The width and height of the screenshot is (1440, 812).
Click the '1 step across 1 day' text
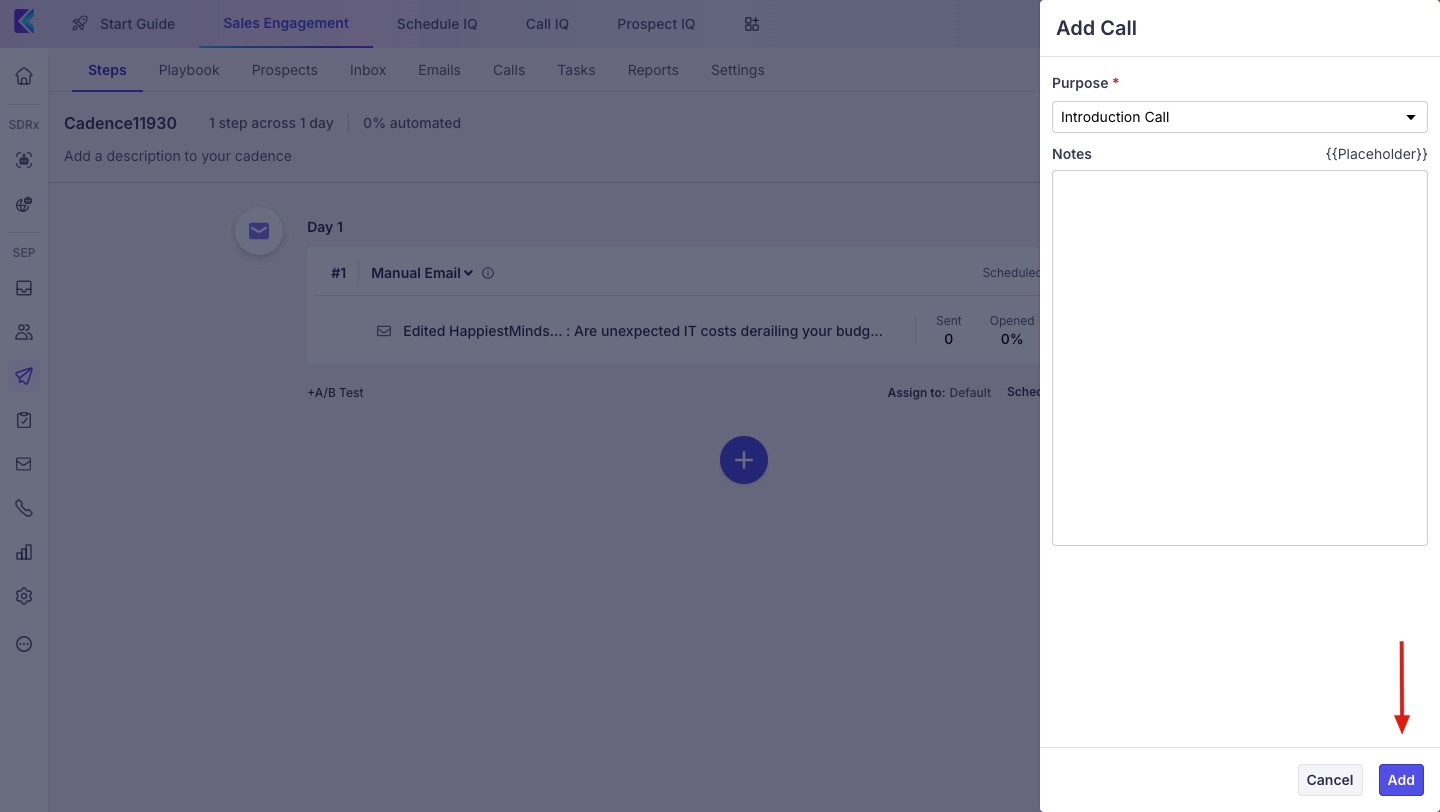pos(271,123)
